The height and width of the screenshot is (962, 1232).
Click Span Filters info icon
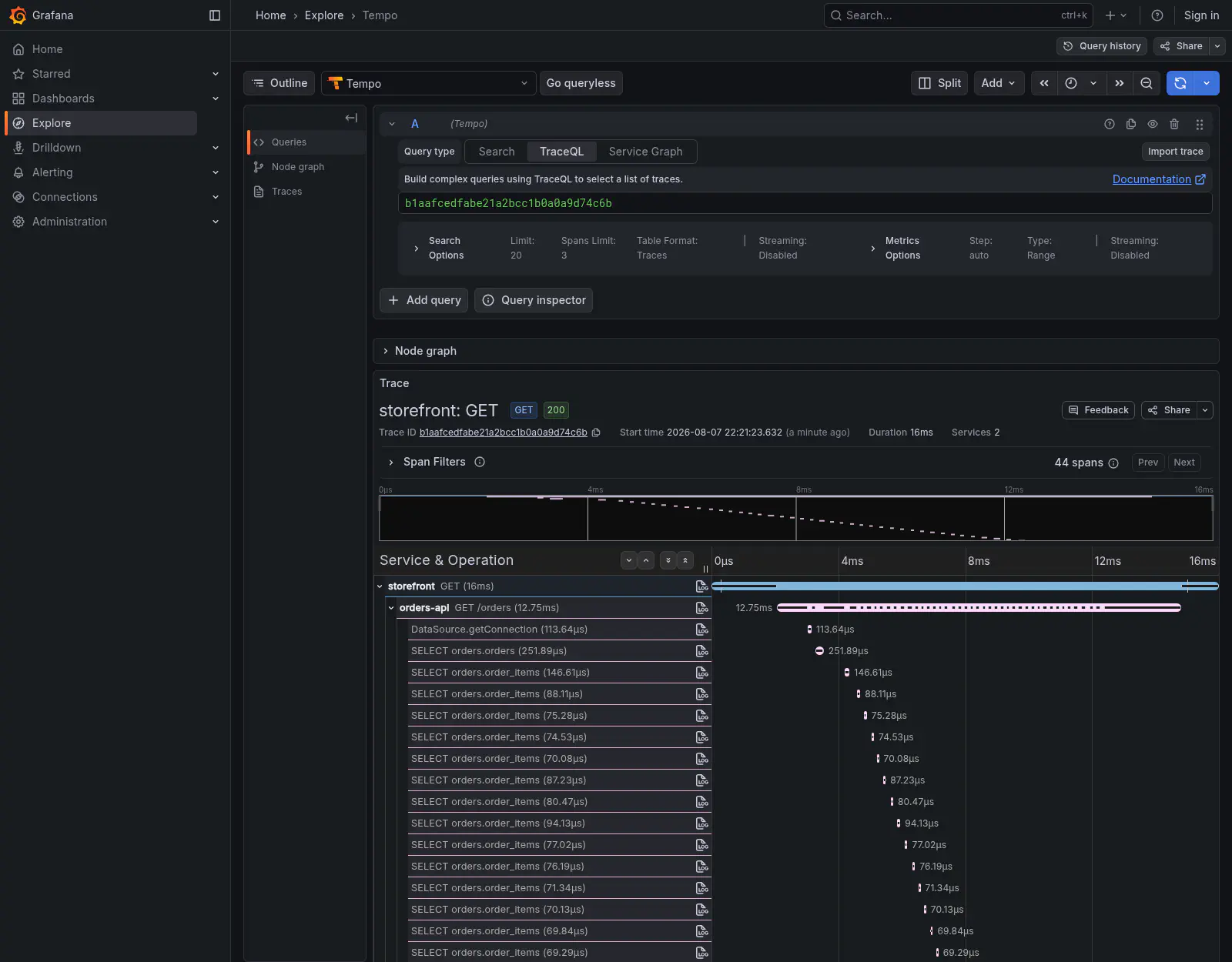[x=480, y=462]
